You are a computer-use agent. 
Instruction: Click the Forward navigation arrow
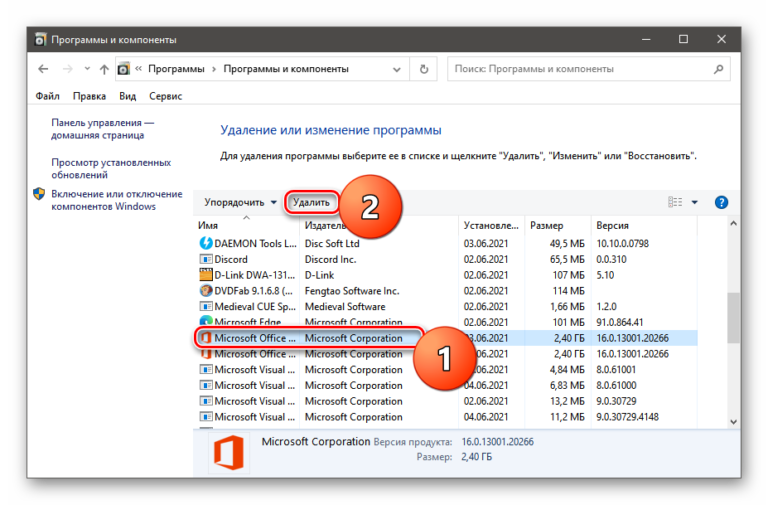tap(68, 69)
